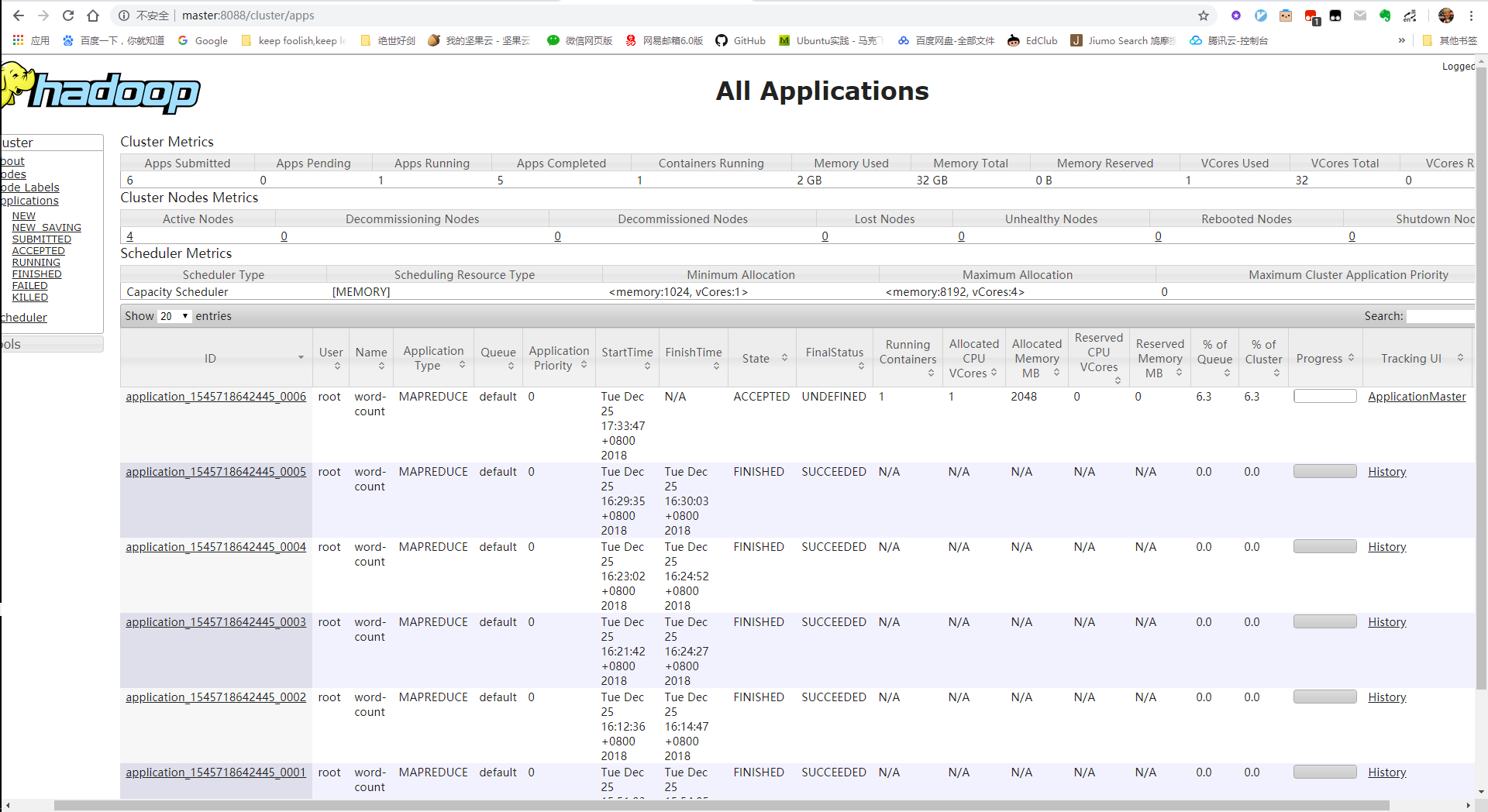Click the Search input field

tap(1440, 316)
